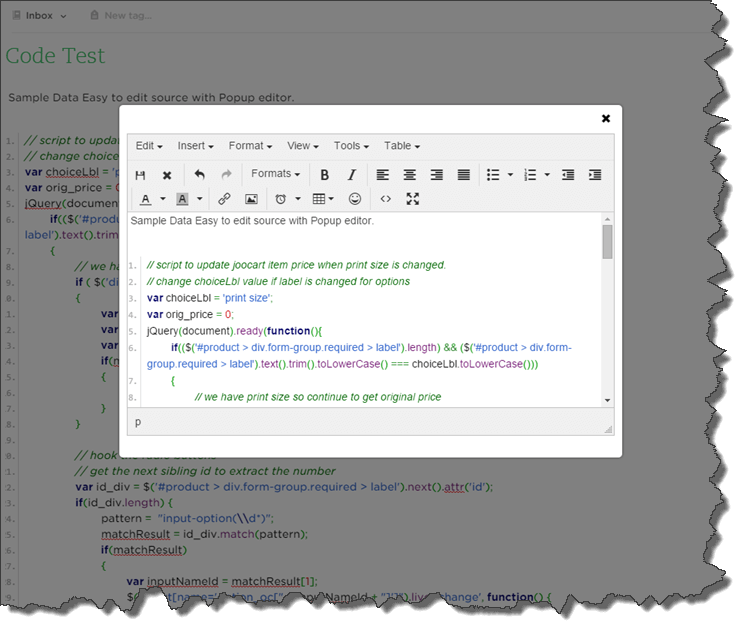Open text color picker dropdown arrow
The height and width of the screenshot is (636, 749).
pyautogui.click(x=163, y=199)
